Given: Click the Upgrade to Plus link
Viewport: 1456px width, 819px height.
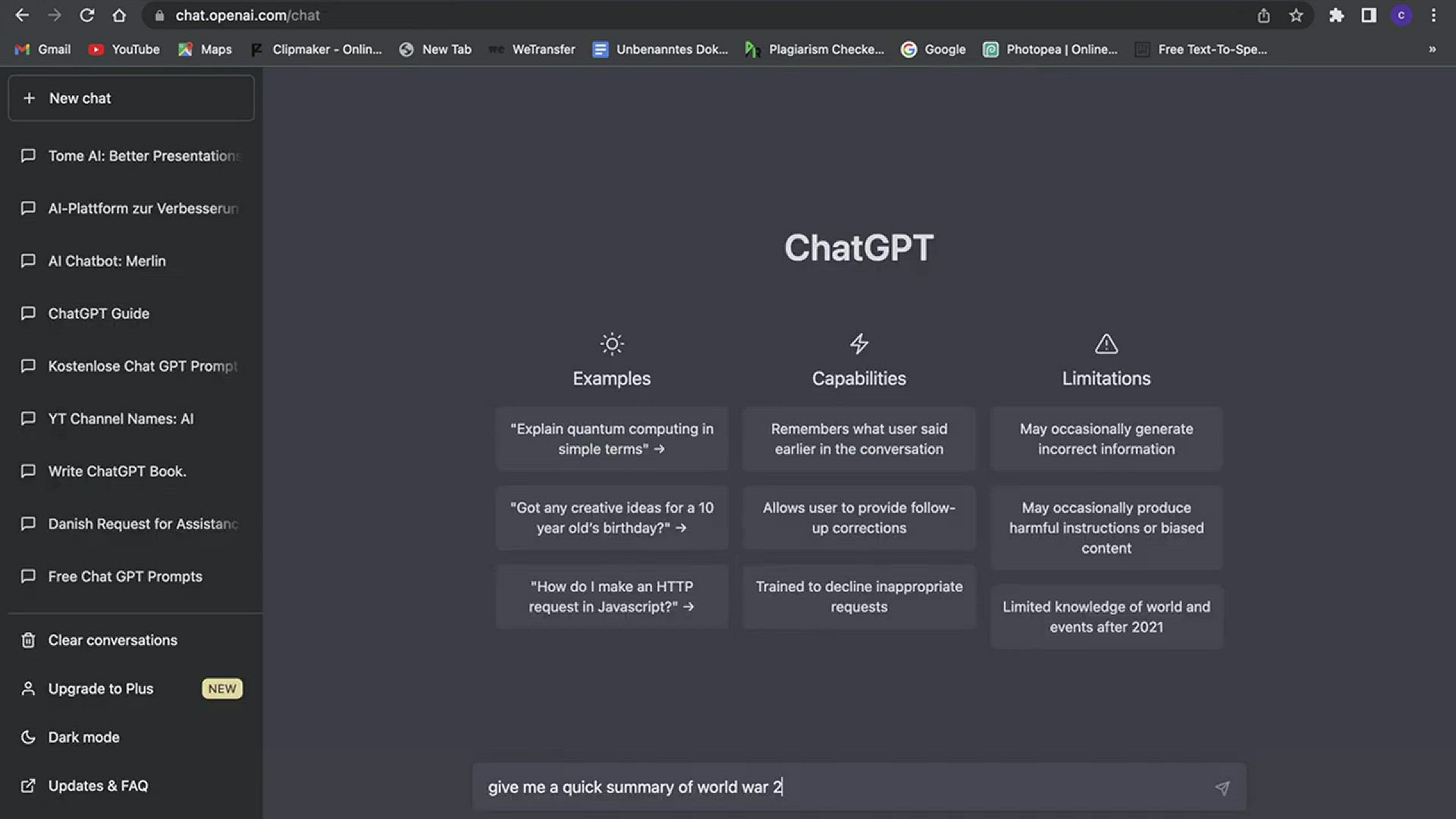Looking at the screenshot, I should point(101,689).
